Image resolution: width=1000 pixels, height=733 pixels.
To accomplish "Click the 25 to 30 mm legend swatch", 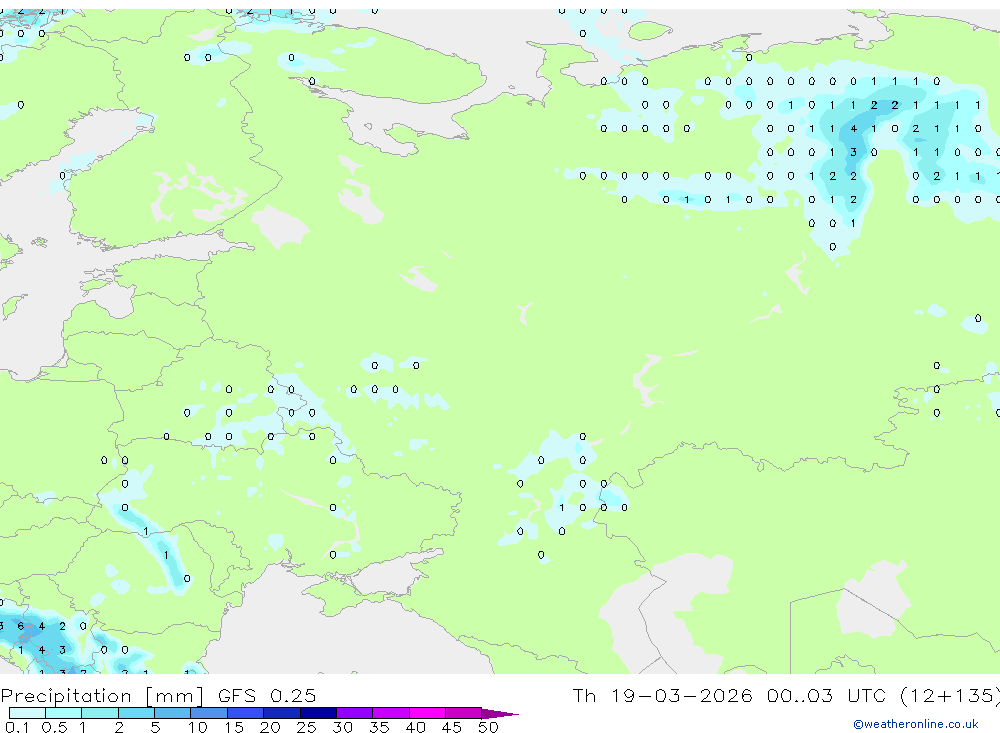I will [318, 713].
